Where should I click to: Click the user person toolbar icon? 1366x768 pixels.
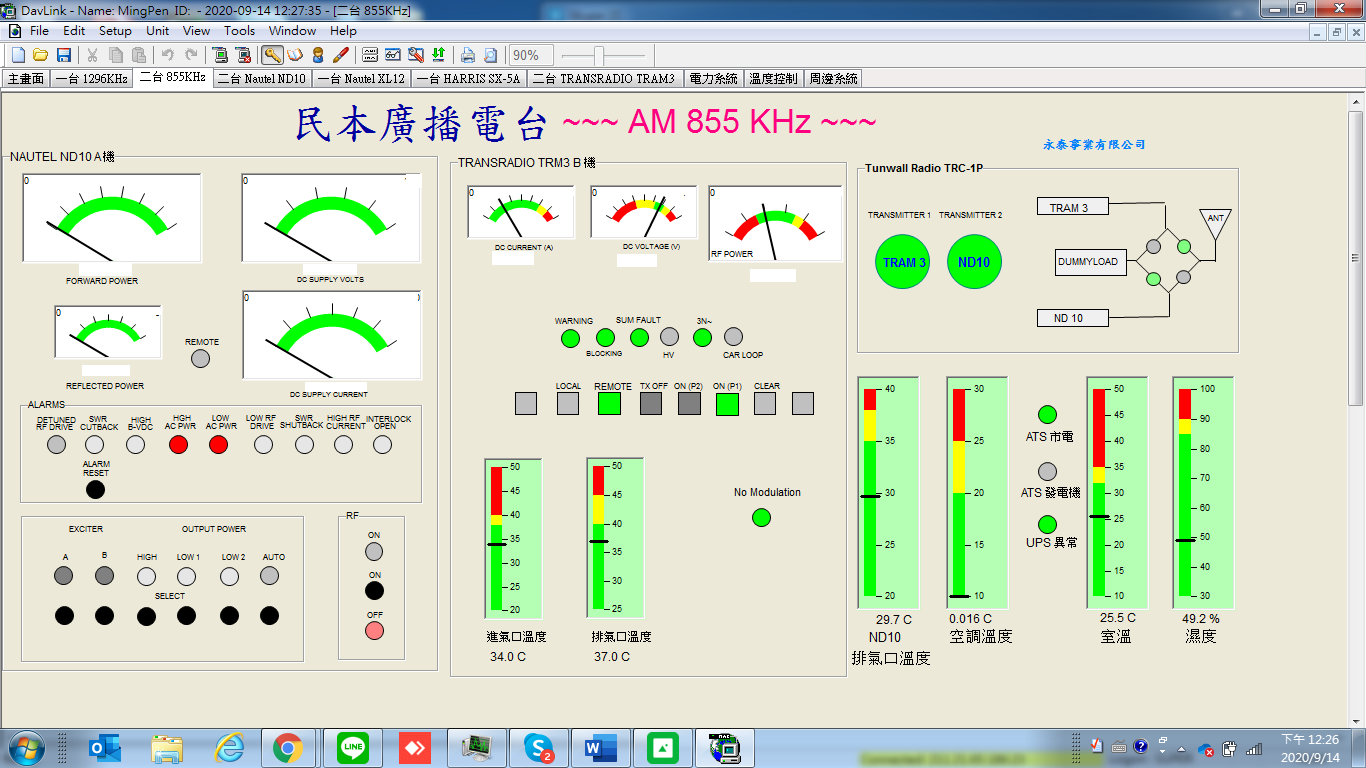[x=318, y=55]
